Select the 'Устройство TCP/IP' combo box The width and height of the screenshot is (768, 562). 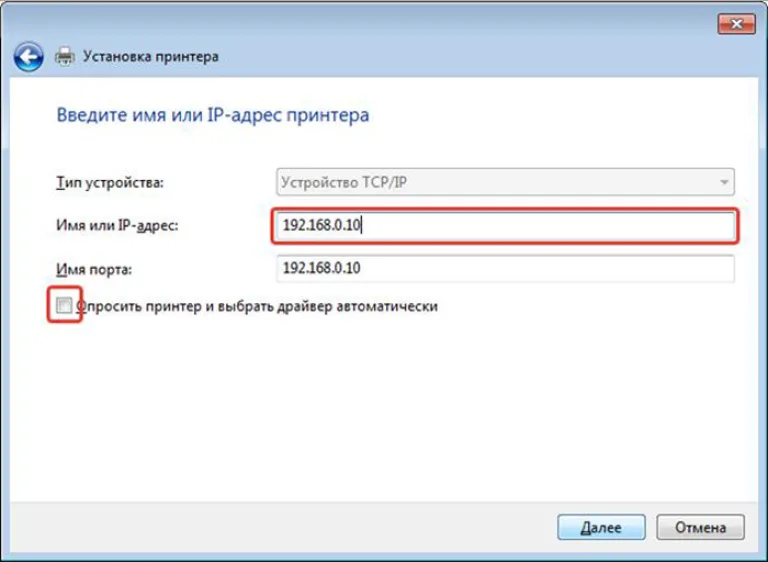505,182
